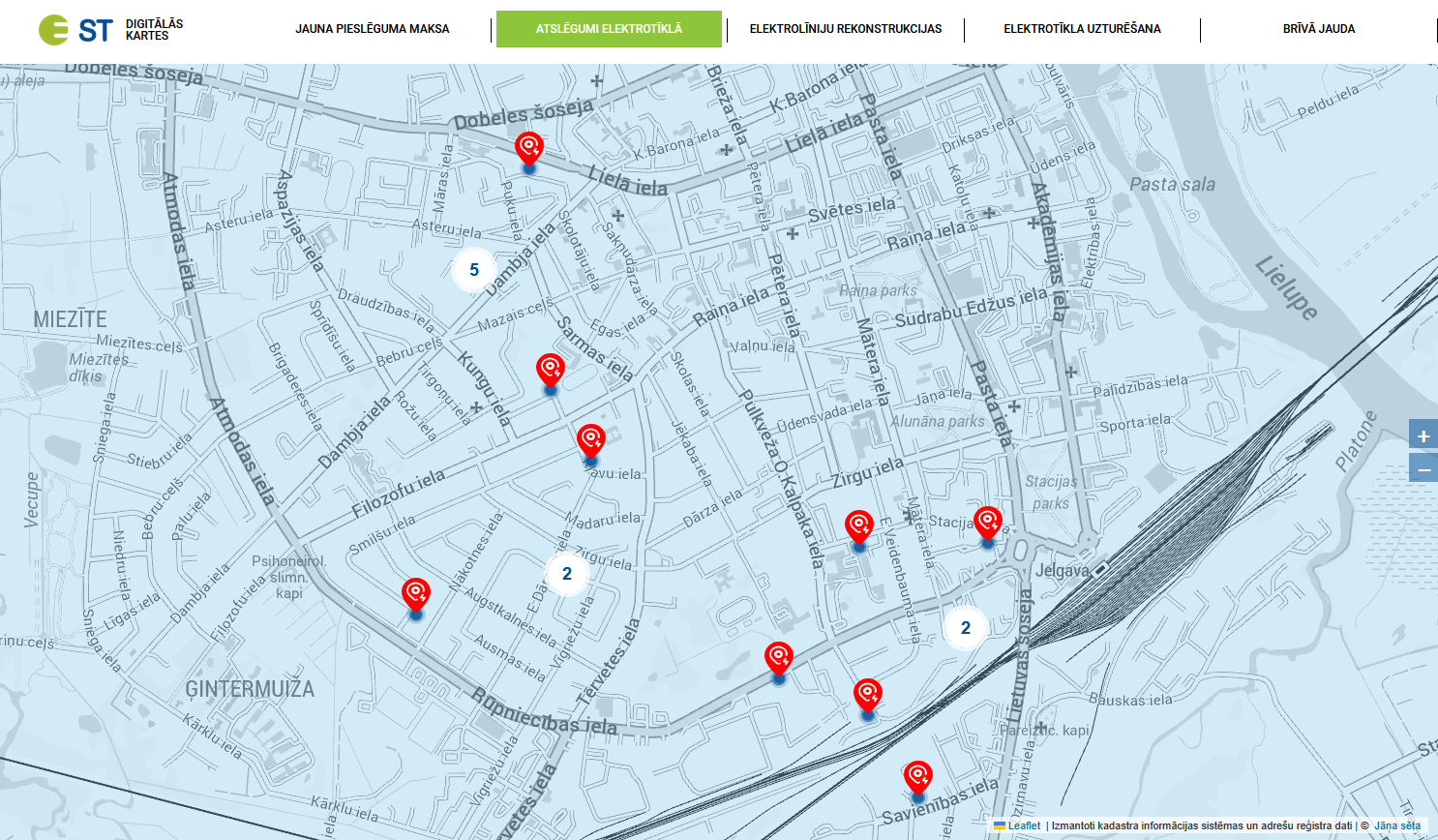
Task: Open Jauna pieslēguma maksa tab
Action: pyautogui.click(x=373, y=29)
